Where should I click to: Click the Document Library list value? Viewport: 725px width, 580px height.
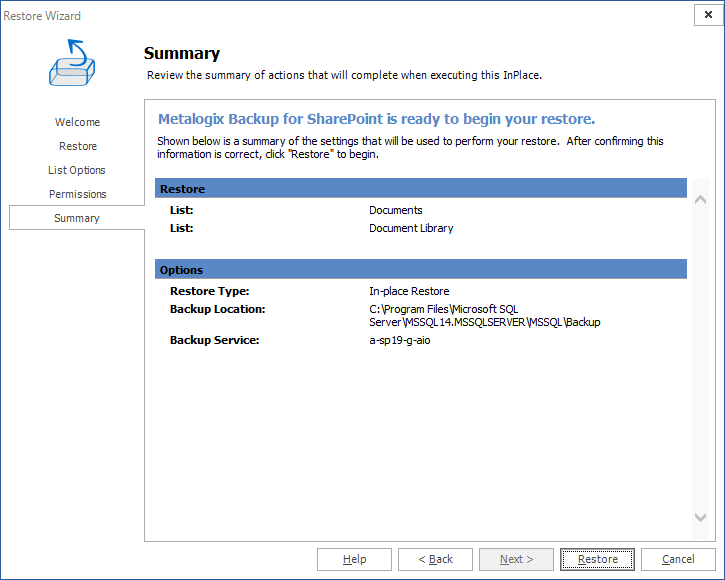[411, 228]
